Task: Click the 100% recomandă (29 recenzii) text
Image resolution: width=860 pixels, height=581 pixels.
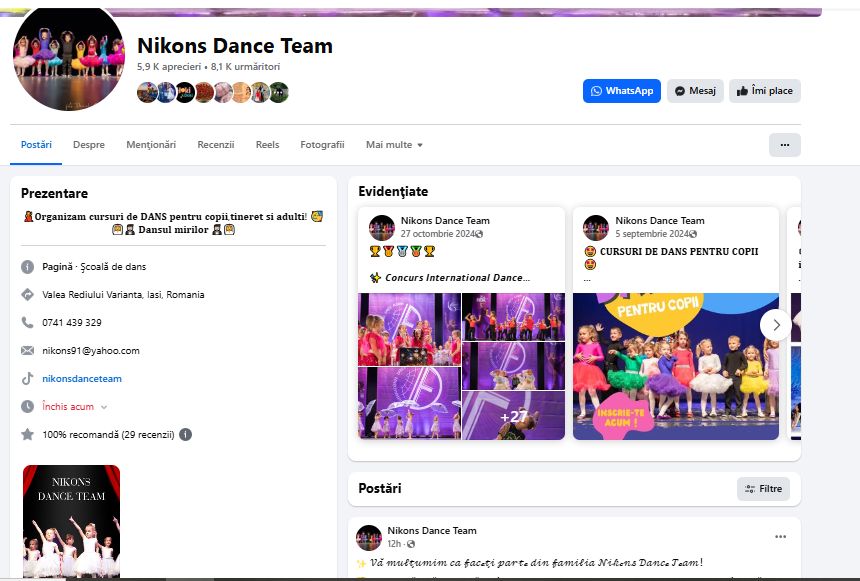Action: pyautogui.click(x=108, y=435)
